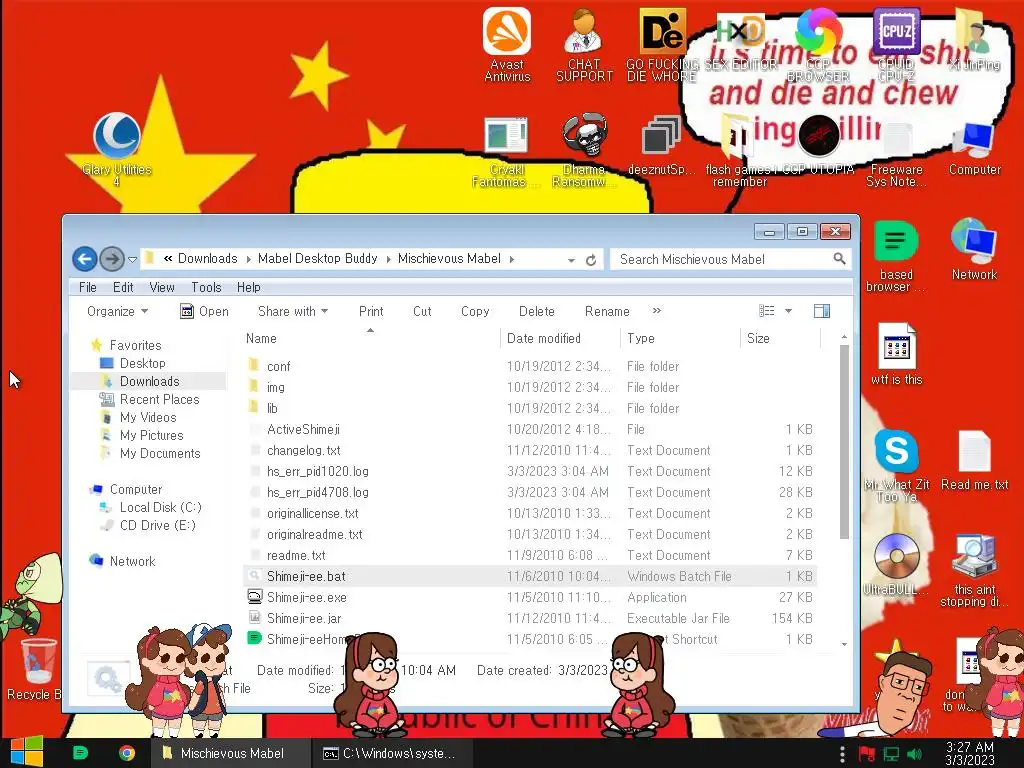The width and height of the screenshot is (1024, 768).
Task: Change view using the view icon
Action: 767,311
